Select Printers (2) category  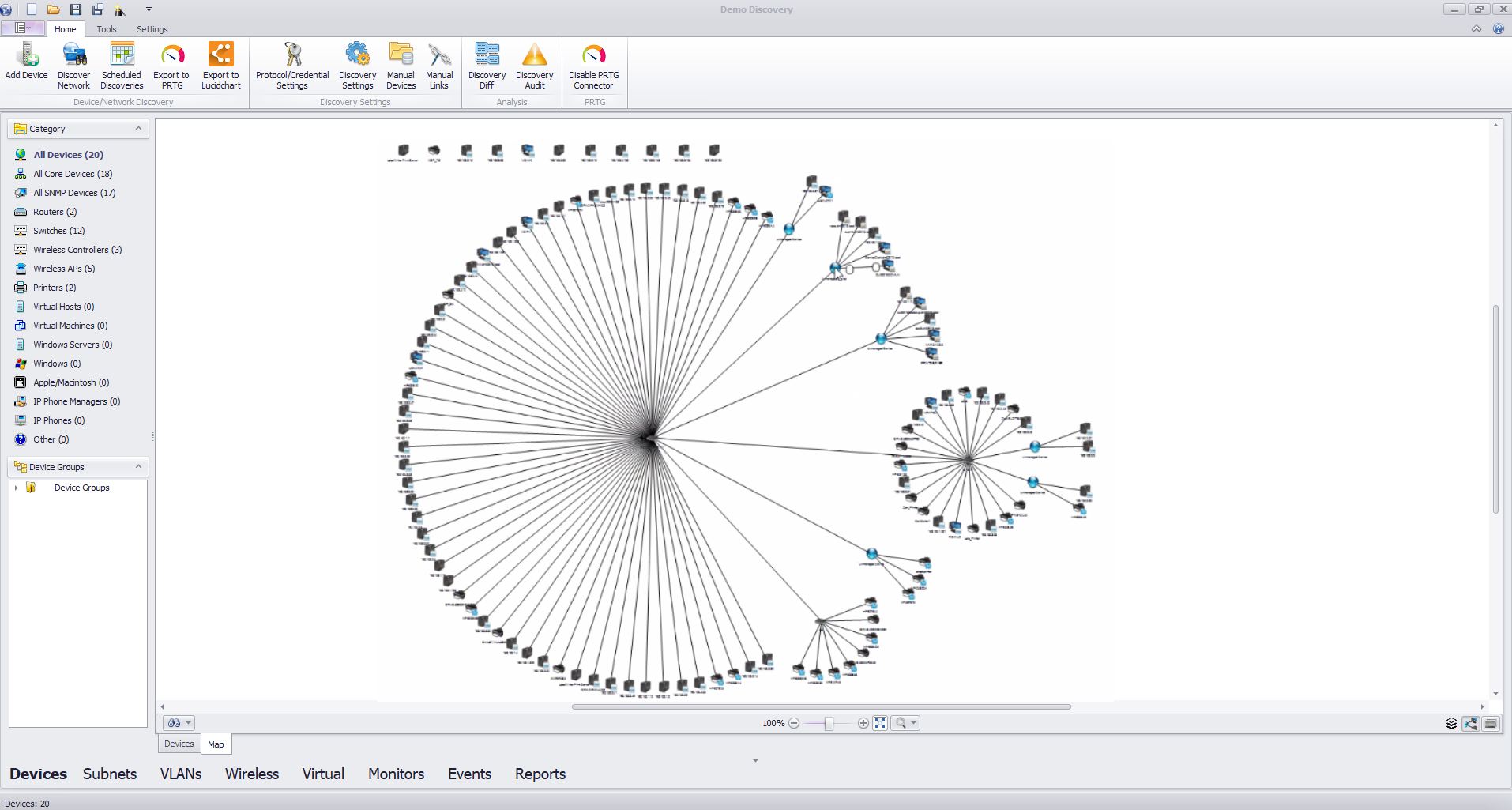55,288
